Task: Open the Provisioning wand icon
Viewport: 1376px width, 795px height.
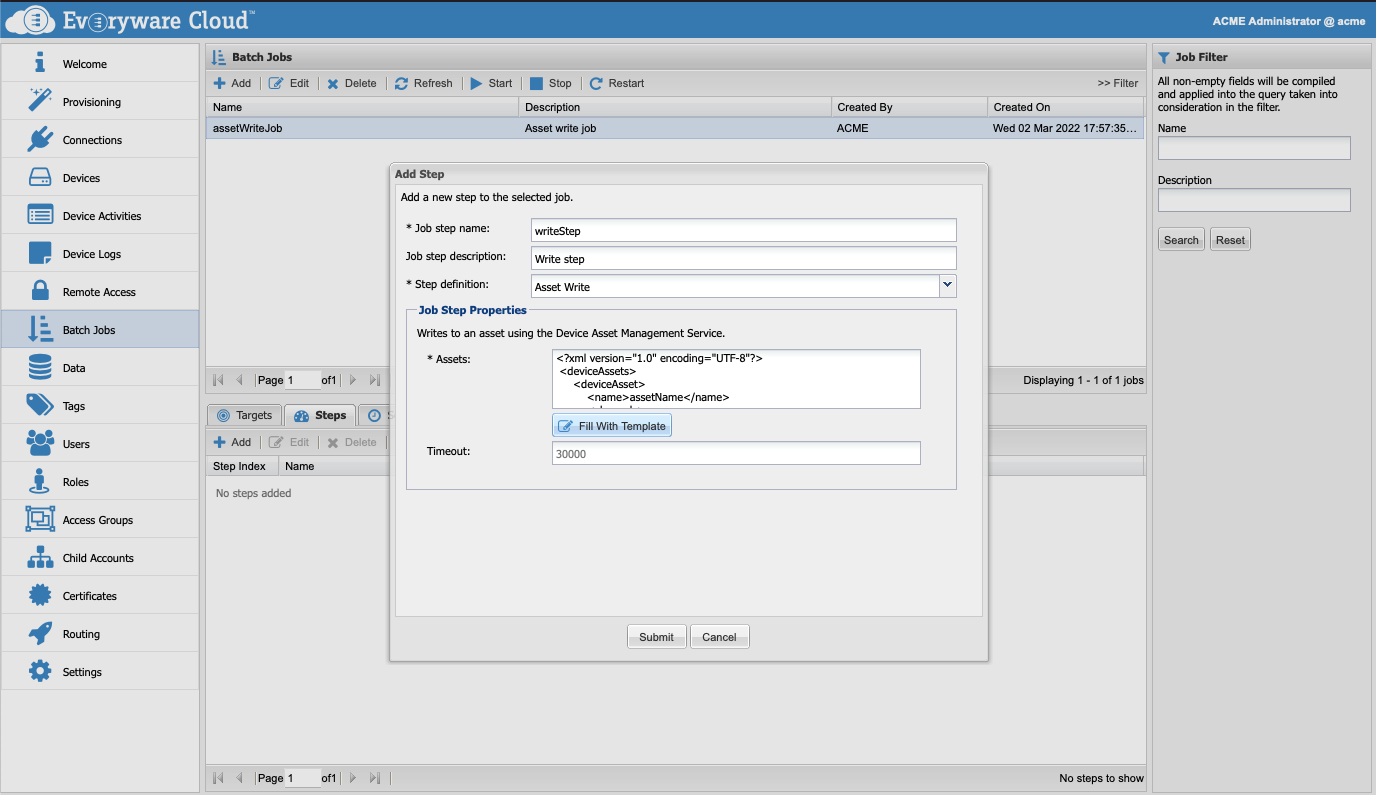Action: [40, 101]
